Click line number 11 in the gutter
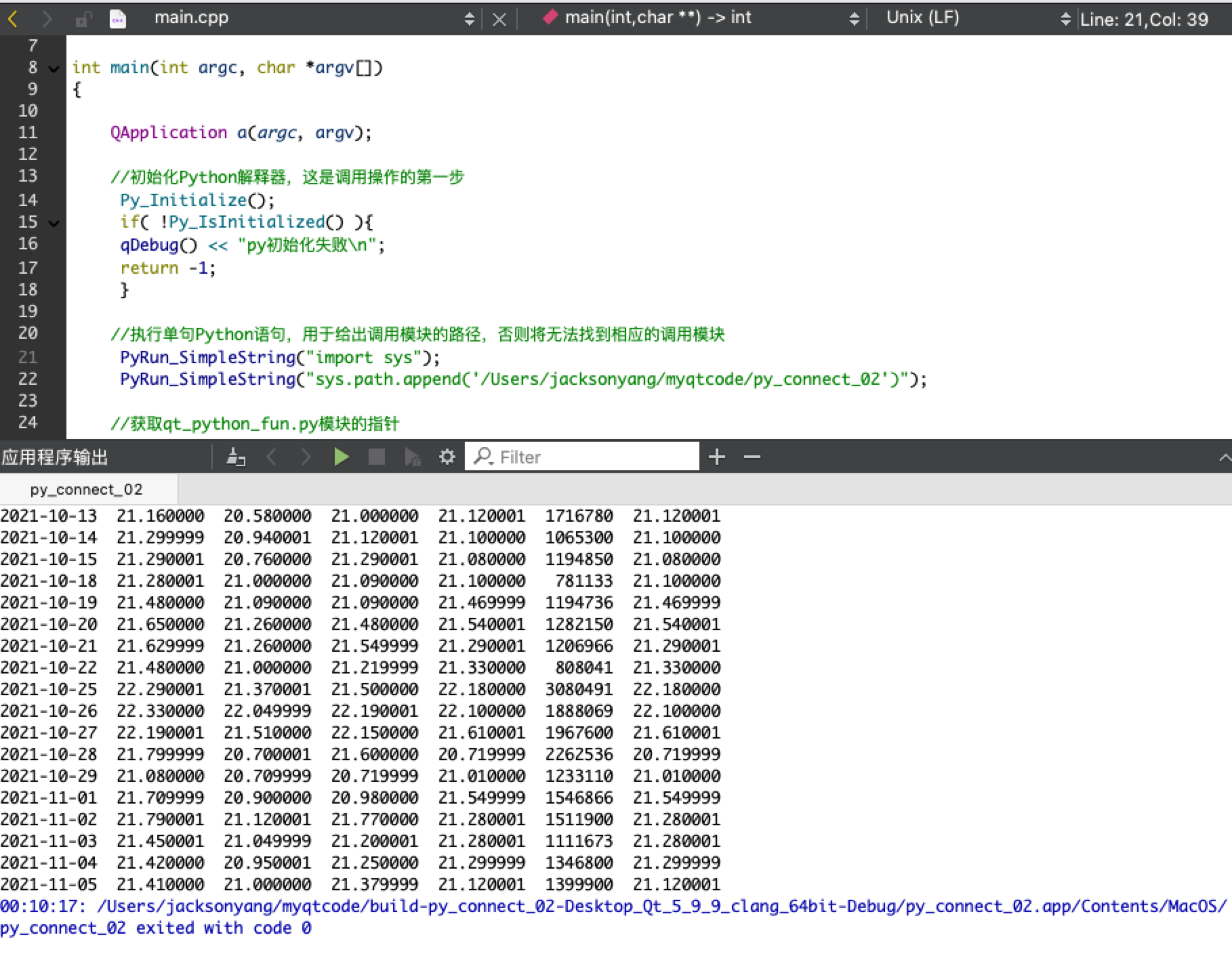Screen dimensions: 1232x954 coord(28,133)
